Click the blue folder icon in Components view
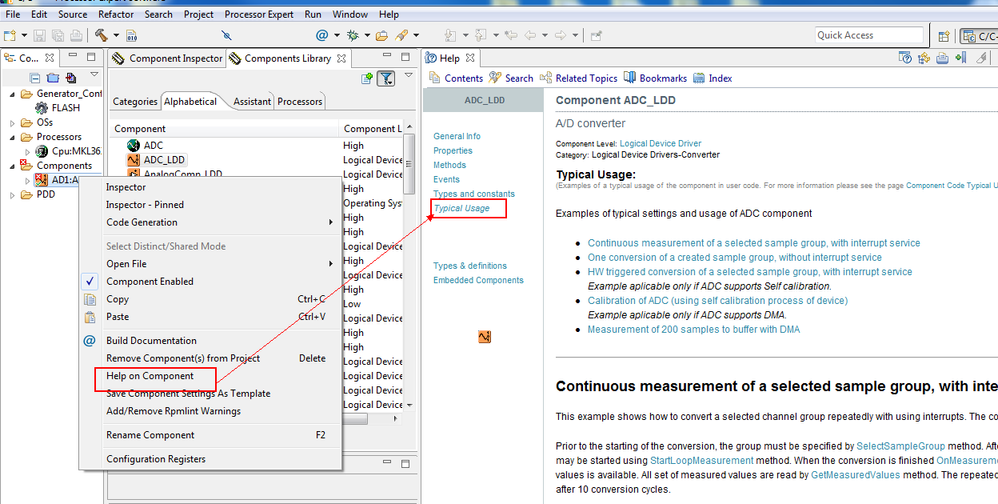 tap(53, 78)
